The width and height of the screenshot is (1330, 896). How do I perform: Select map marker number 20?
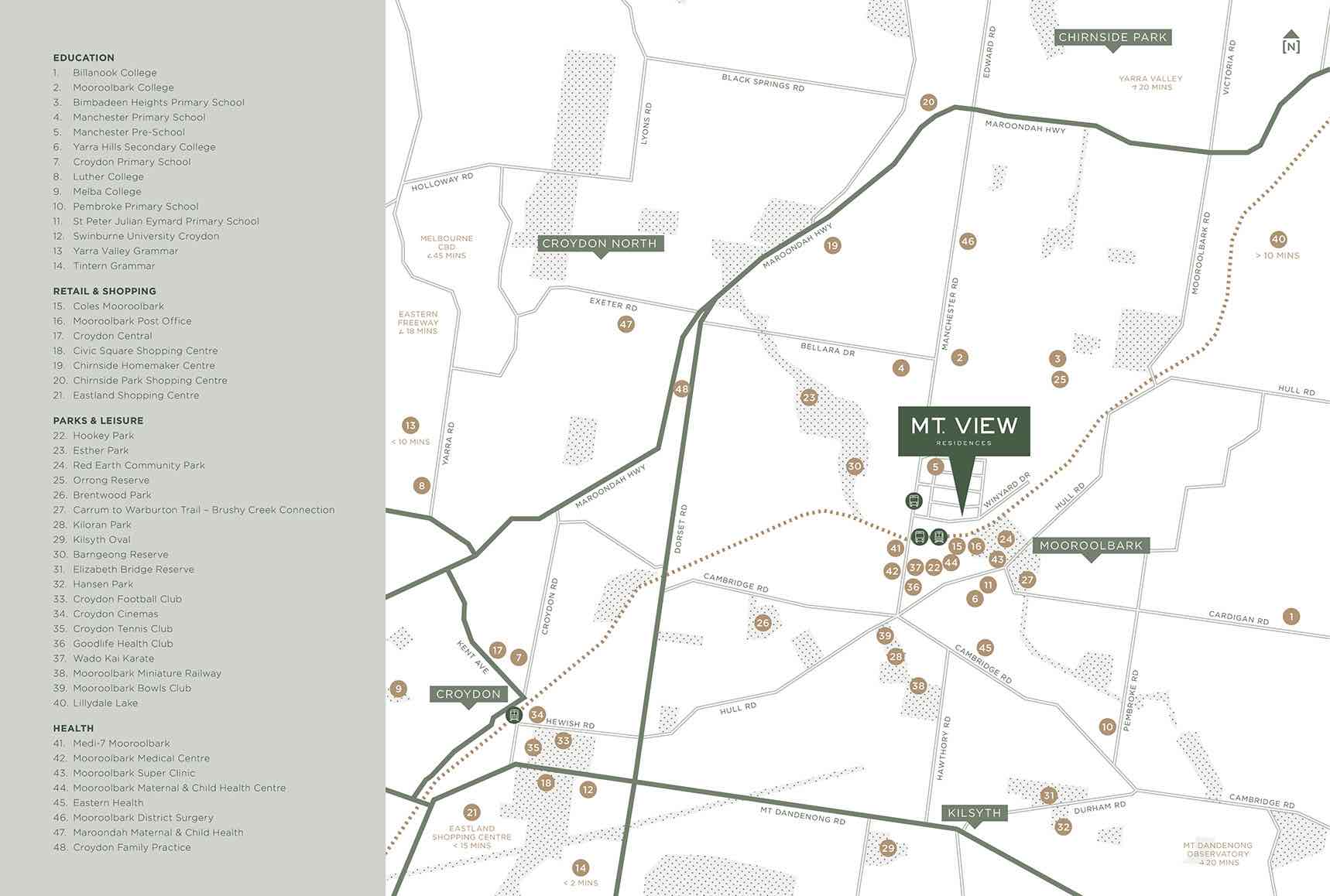(x=928, y=102)
